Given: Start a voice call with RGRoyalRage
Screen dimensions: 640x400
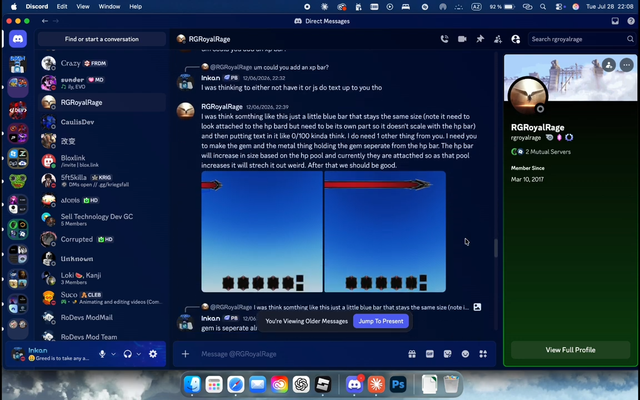Looking at the screenshot, I should coord(444,39).
